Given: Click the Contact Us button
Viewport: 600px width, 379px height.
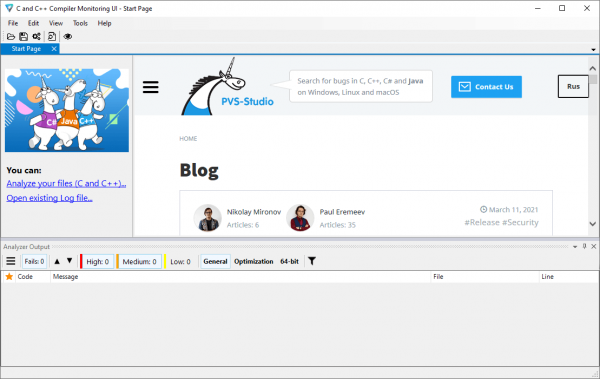Looking at the screenshot, I should coord(486,87).
